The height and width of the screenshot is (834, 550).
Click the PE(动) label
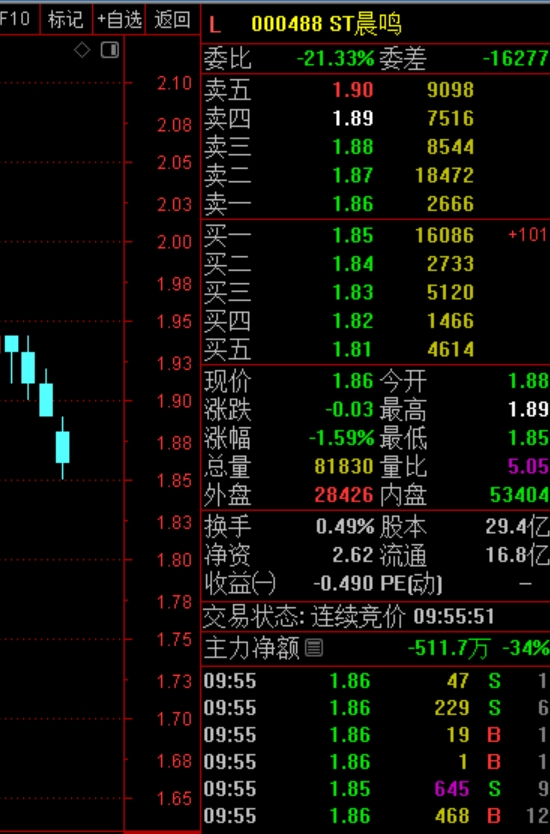click(411, 584)
